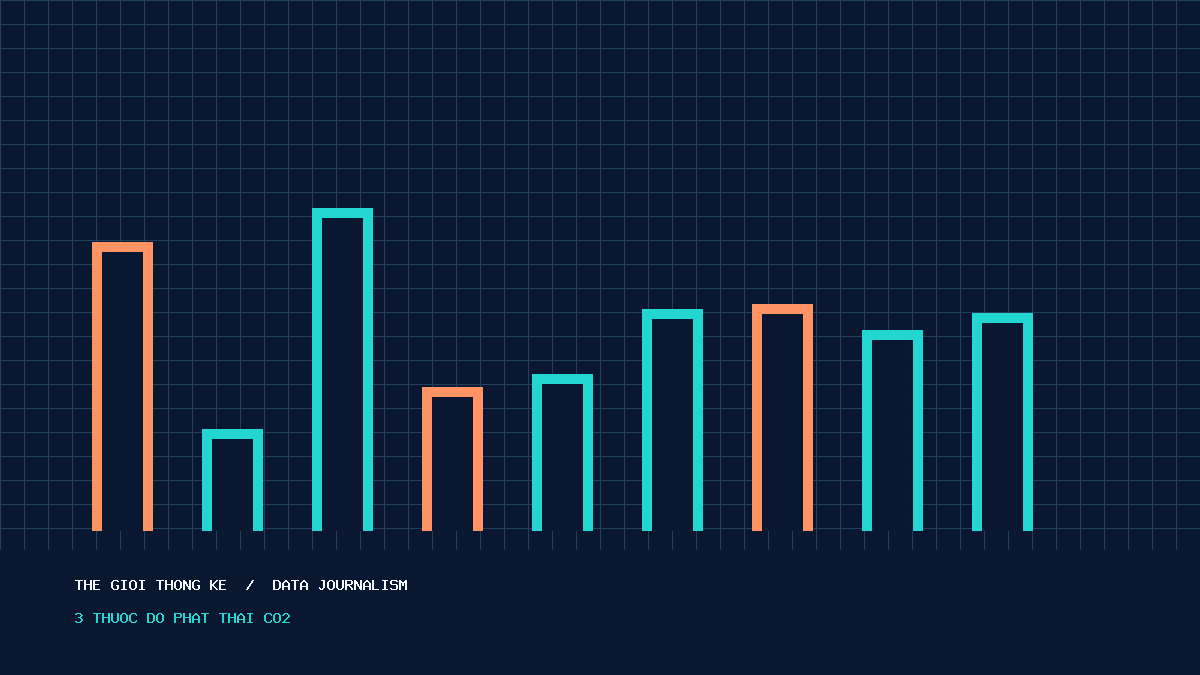Select the shortest teal bar
The width and height of the screenshot is (1200, 675).
(232, 480)
